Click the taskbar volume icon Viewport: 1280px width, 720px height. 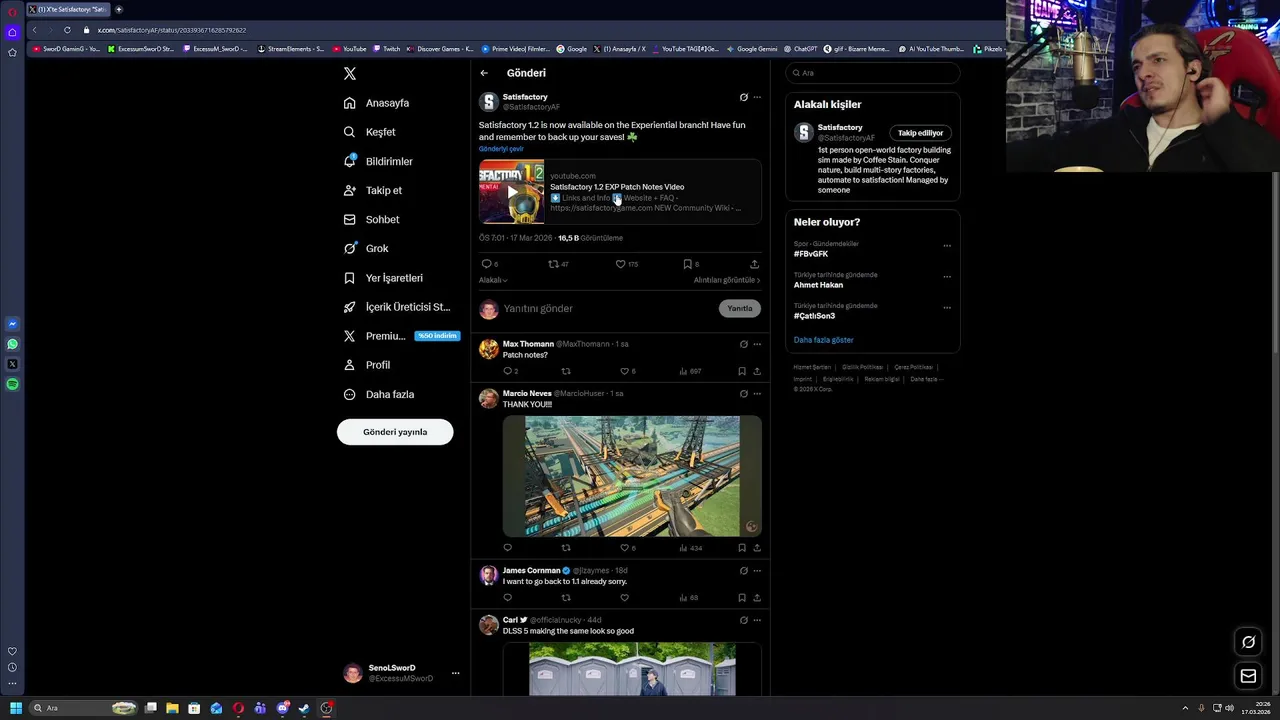1229,708
